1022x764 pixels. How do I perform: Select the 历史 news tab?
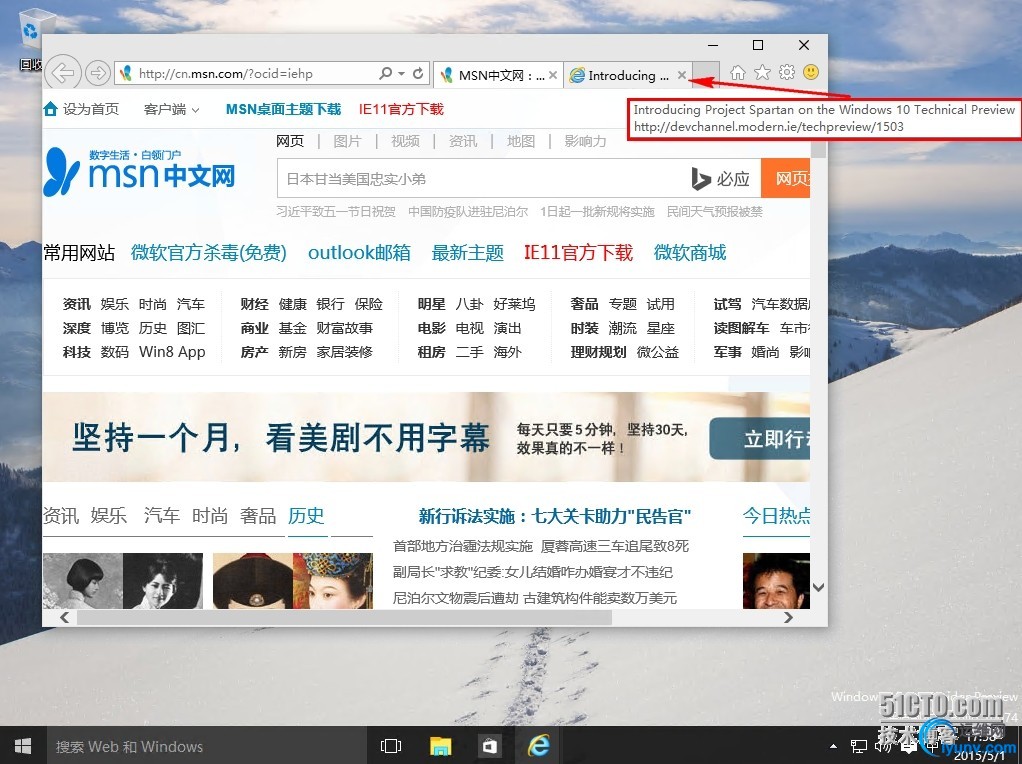click(306, 516)
